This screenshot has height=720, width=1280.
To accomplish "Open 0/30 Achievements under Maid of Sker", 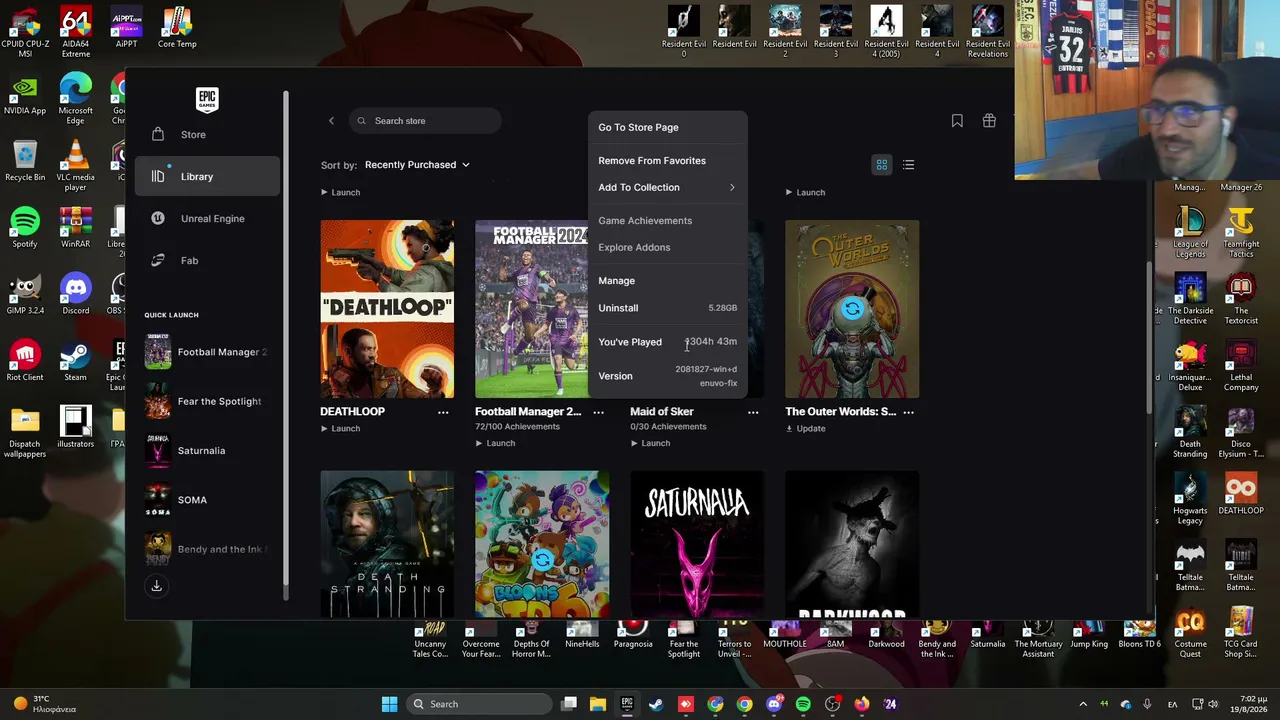I will (x=668, y=427).
